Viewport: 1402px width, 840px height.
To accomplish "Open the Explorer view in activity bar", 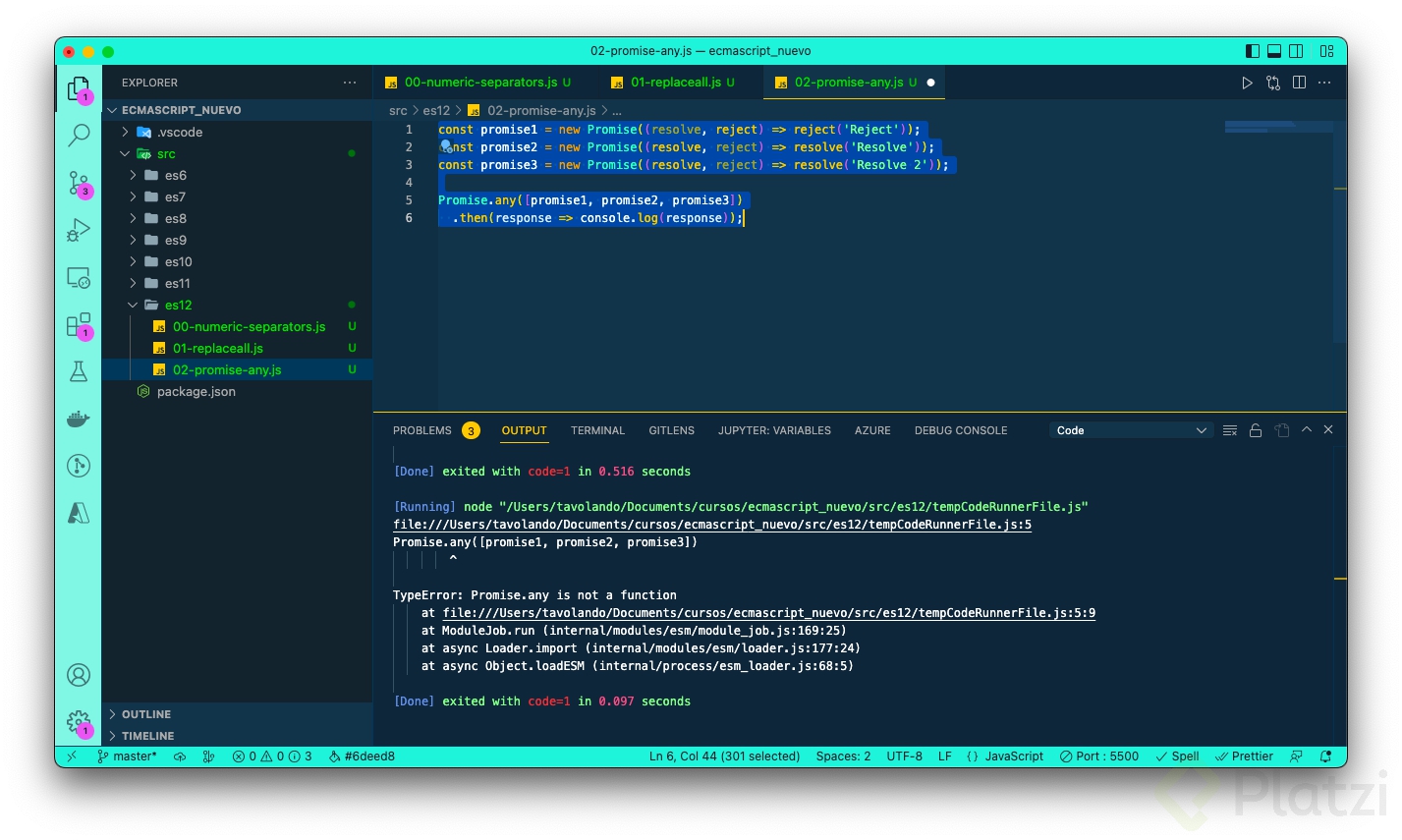I will (x=79, y=89).
